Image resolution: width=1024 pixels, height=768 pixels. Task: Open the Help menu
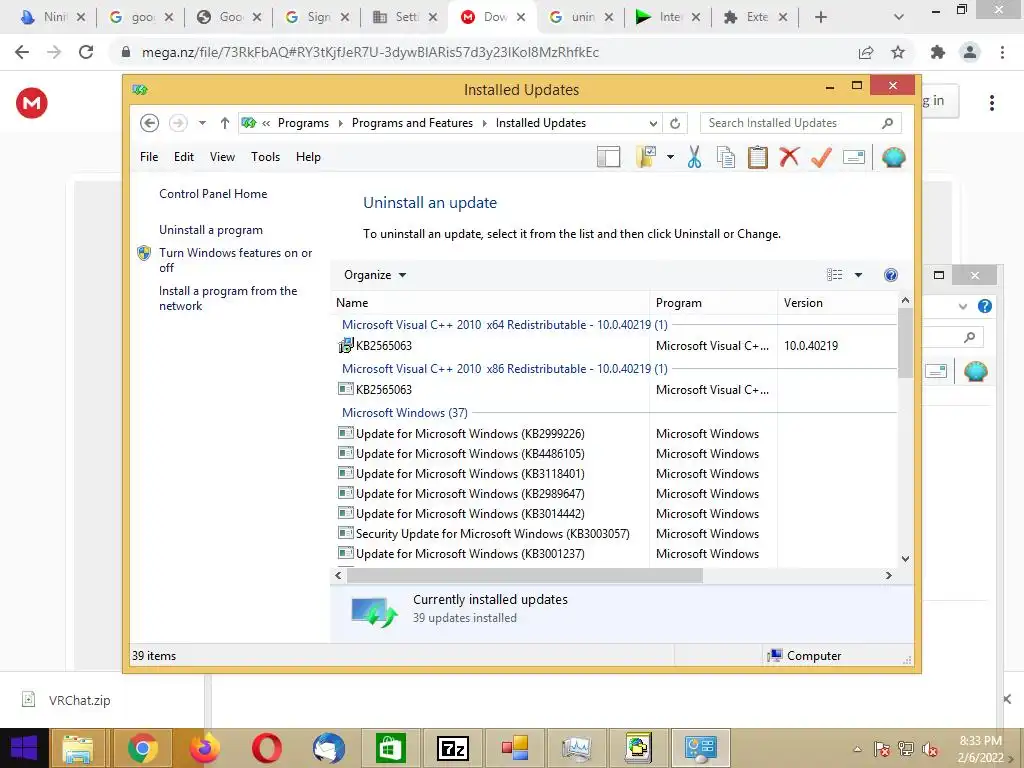pyautogui.click(x=308, y=157)
